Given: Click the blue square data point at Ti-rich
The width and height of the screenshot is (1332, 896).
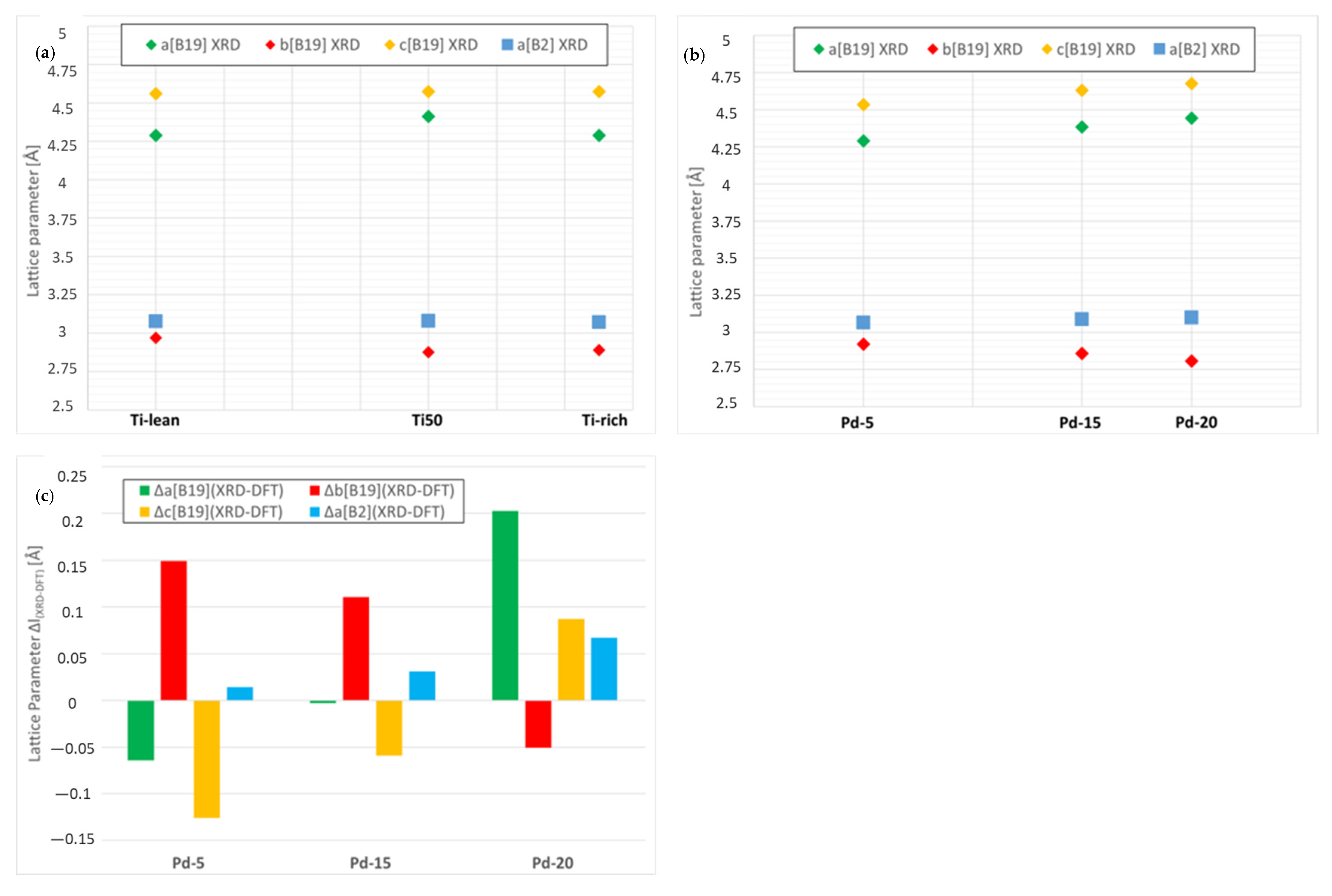Looking at the screenshot, I should click(x=599, y=322).
